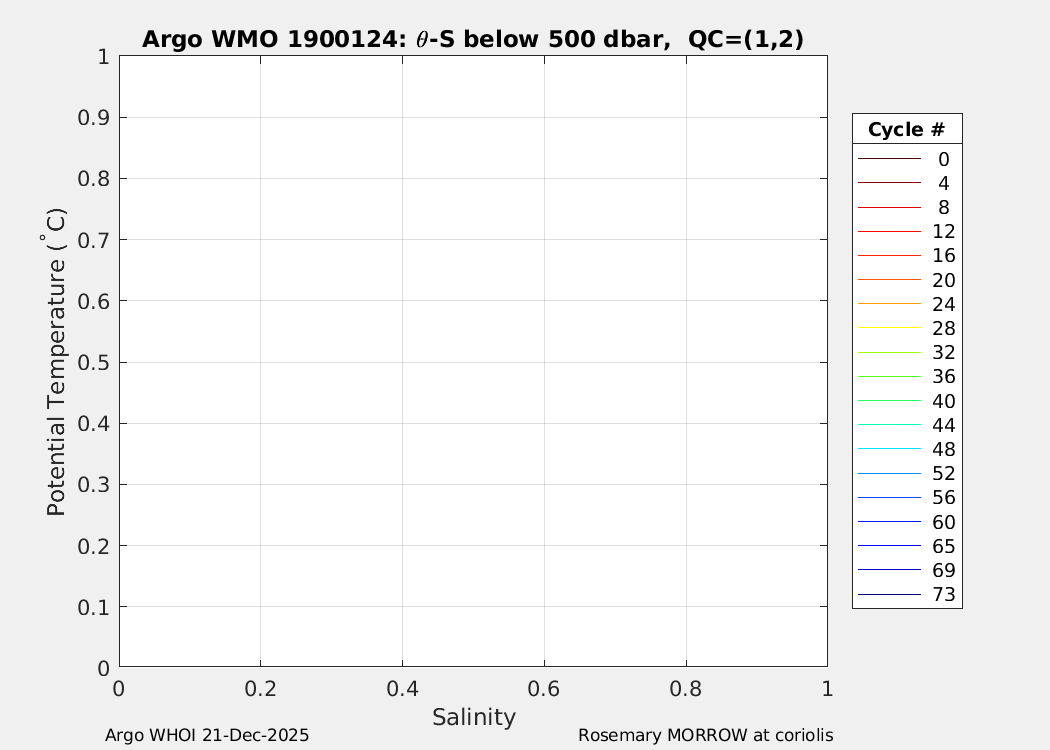Screen dimensions: 1050x750
Task: Click the 'Potential Temperature' y-axis label
Action: coord(57,361)
